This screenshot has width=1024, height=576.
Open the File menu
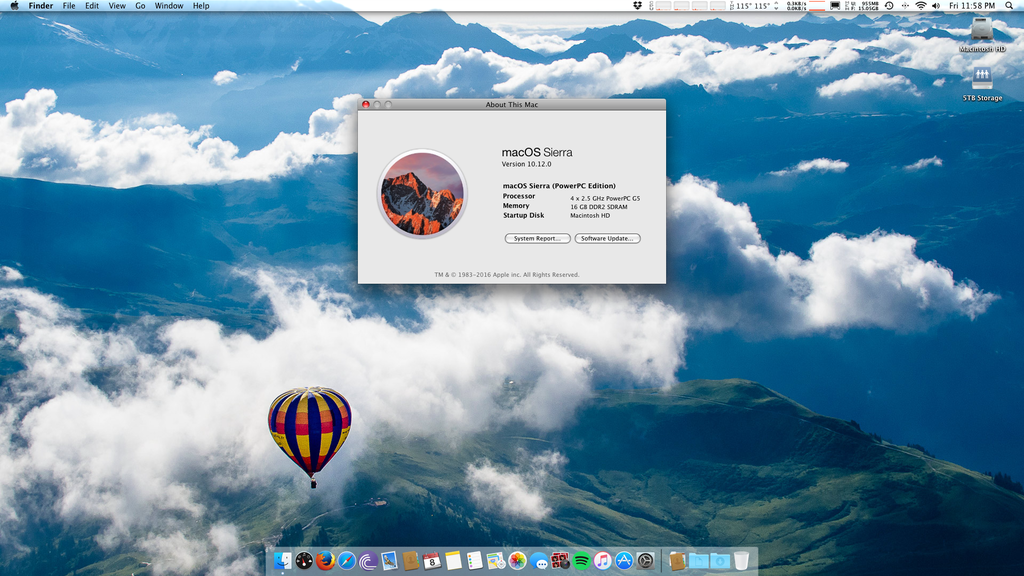[x=69, y=5]
